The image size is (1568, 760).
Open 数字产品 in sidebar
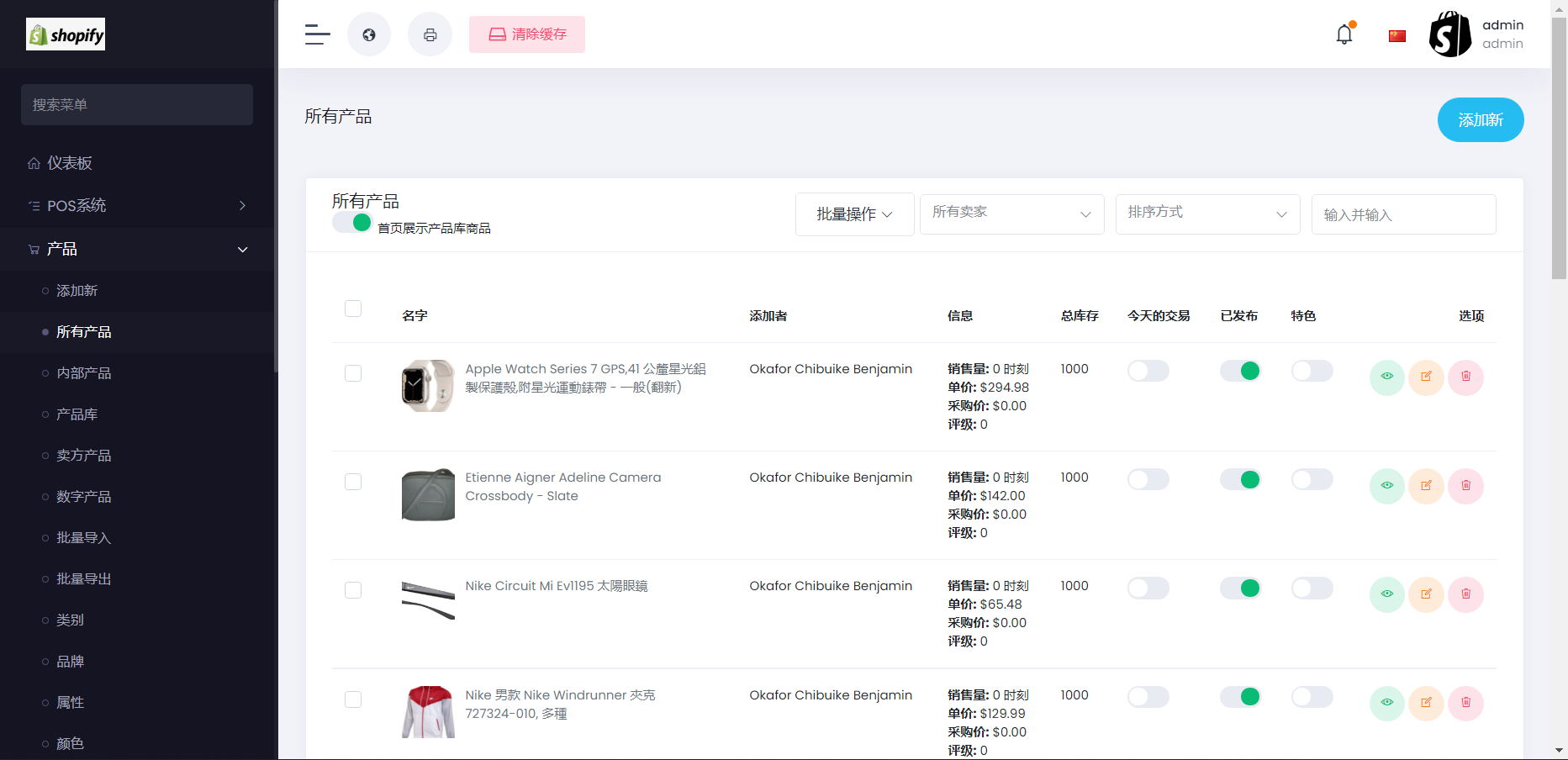tap(83, 497)
